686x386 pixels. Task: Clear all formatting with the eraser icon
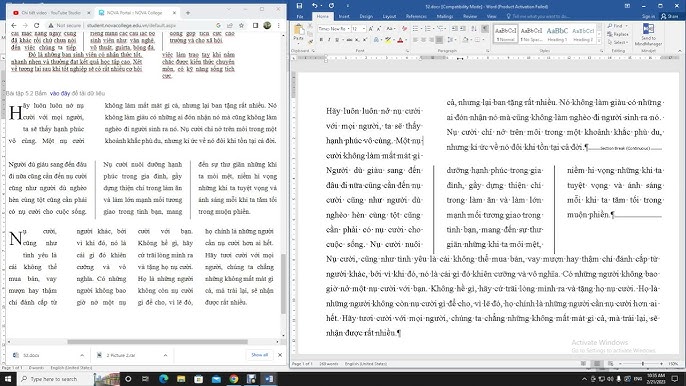404,28
